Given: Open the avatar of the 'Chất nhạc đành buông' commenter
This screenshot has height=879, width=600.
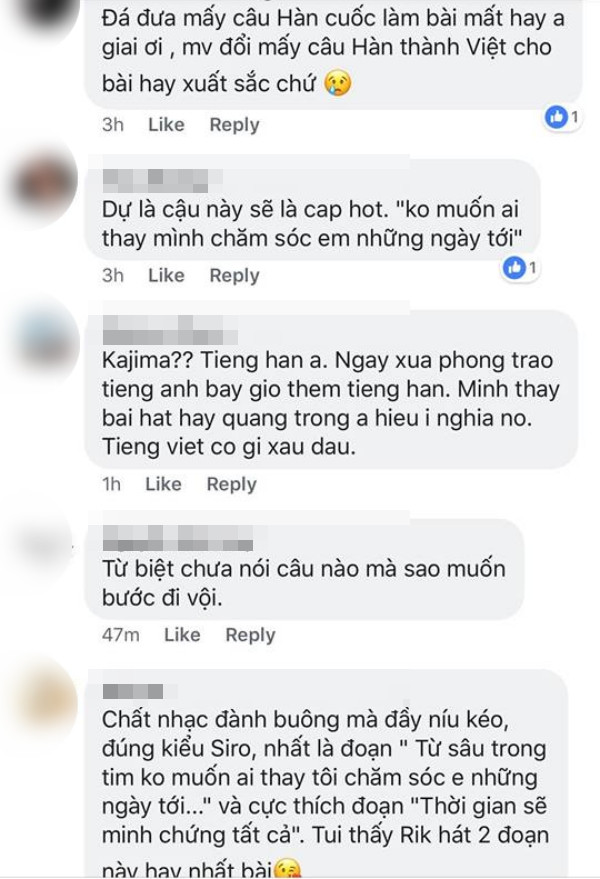Looking at the screenshot, I should pyautogui.click(x=48, y=701).
